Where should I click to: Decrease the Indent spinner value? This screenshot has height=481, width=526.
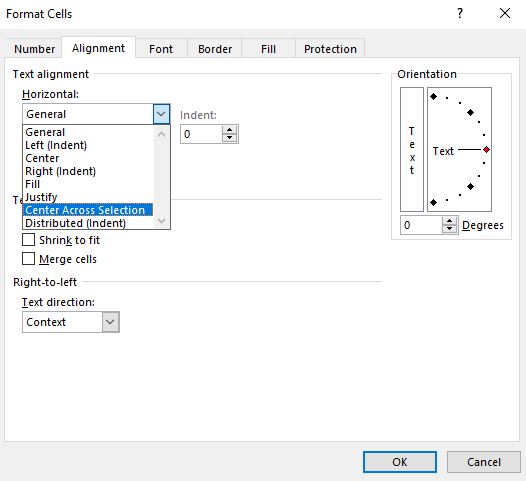pos(229,138)
